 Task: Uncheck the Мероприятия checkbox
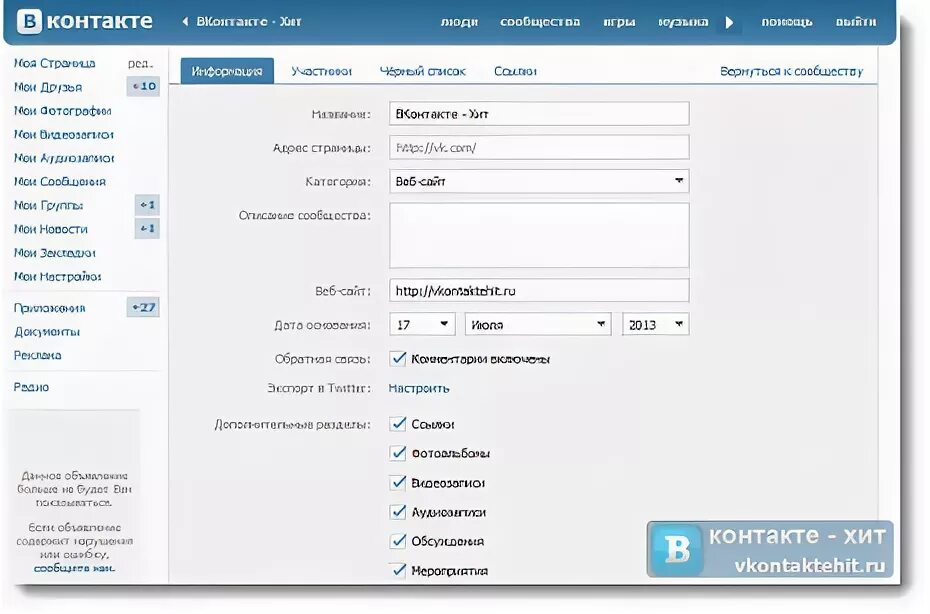[397, 570]
